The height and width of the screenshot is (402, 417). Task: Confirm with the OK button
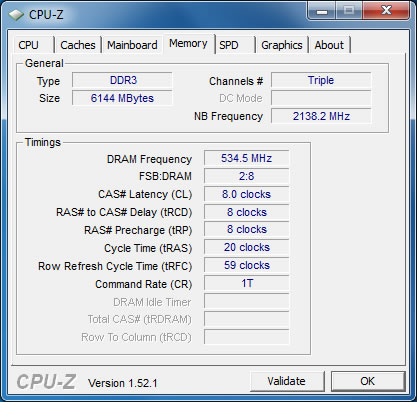coord(368,381)
